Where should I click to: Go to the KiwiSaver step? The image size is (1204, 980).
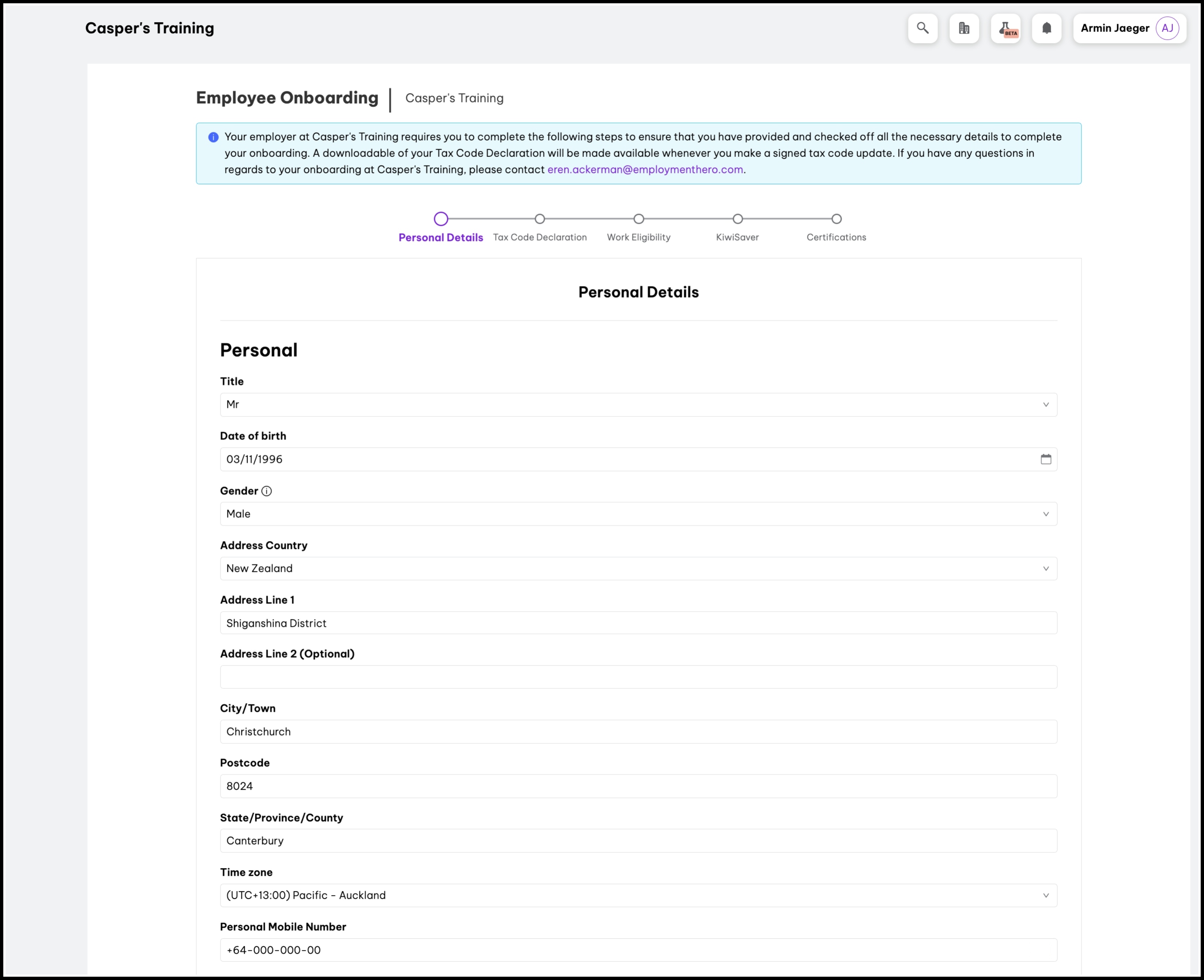click(737, 219)
